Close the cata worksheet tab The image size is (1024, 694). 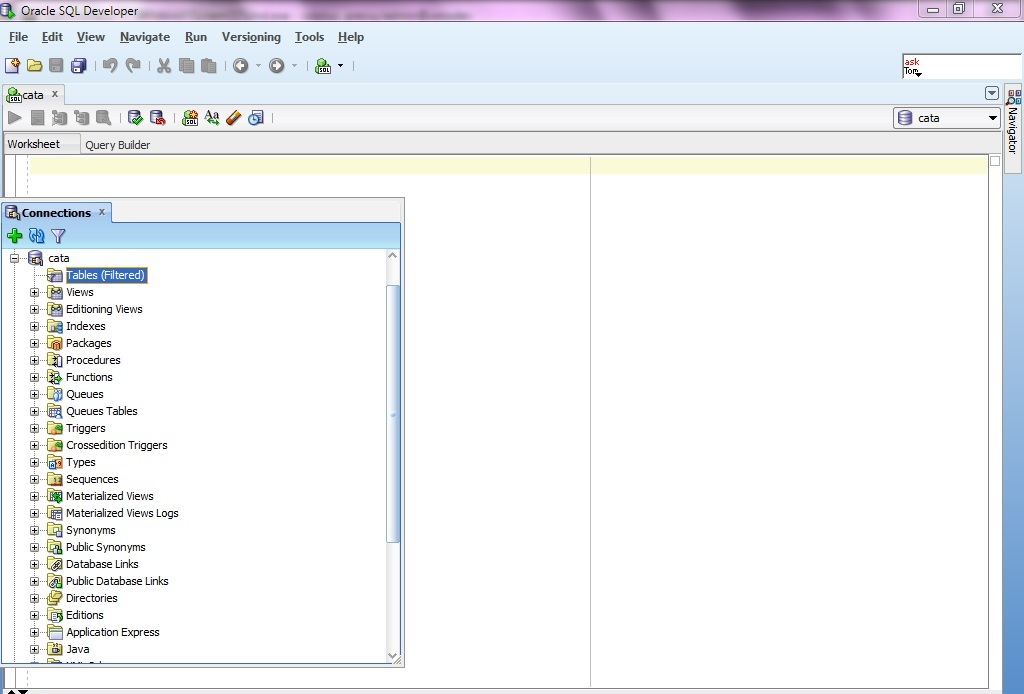[x=55, y=94]
